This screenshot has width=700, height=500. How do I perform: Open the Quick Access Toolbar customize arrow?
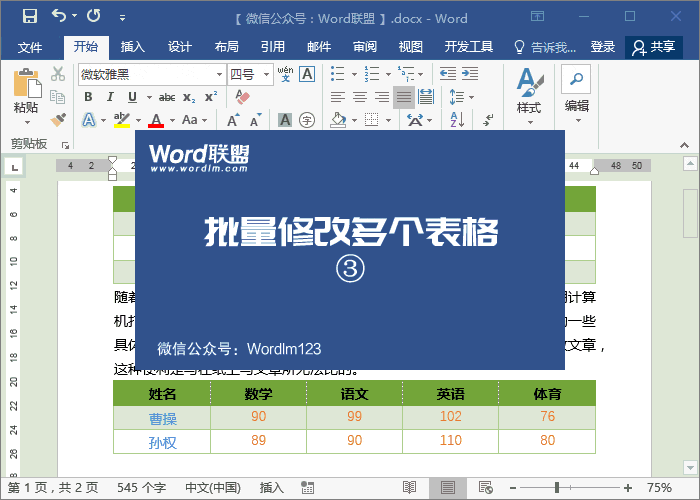(122, 18)
